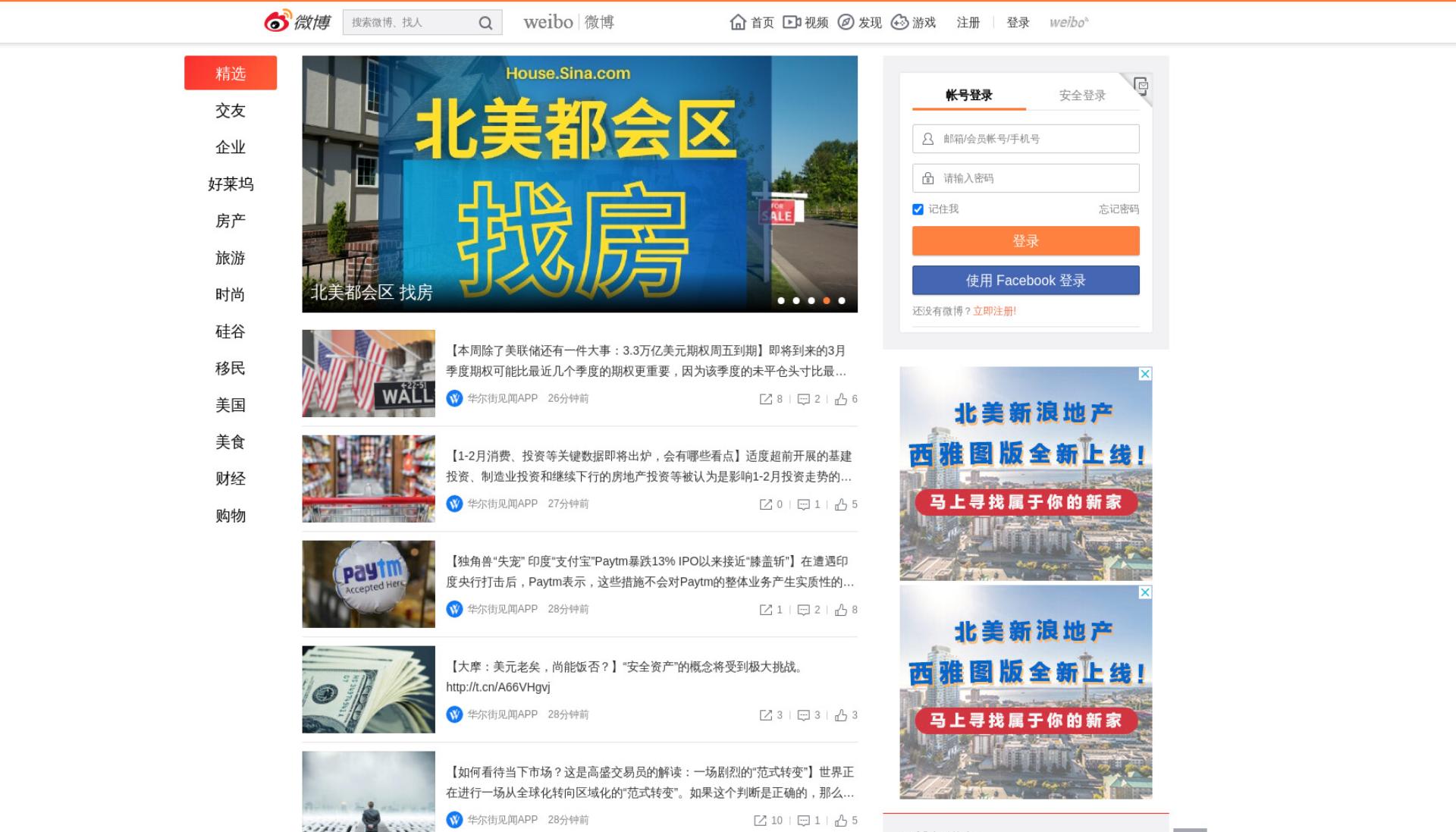This screenshot has width=1456, height=832.
Task: Repost the 1-2月消费投资 post
Action: 771,504
